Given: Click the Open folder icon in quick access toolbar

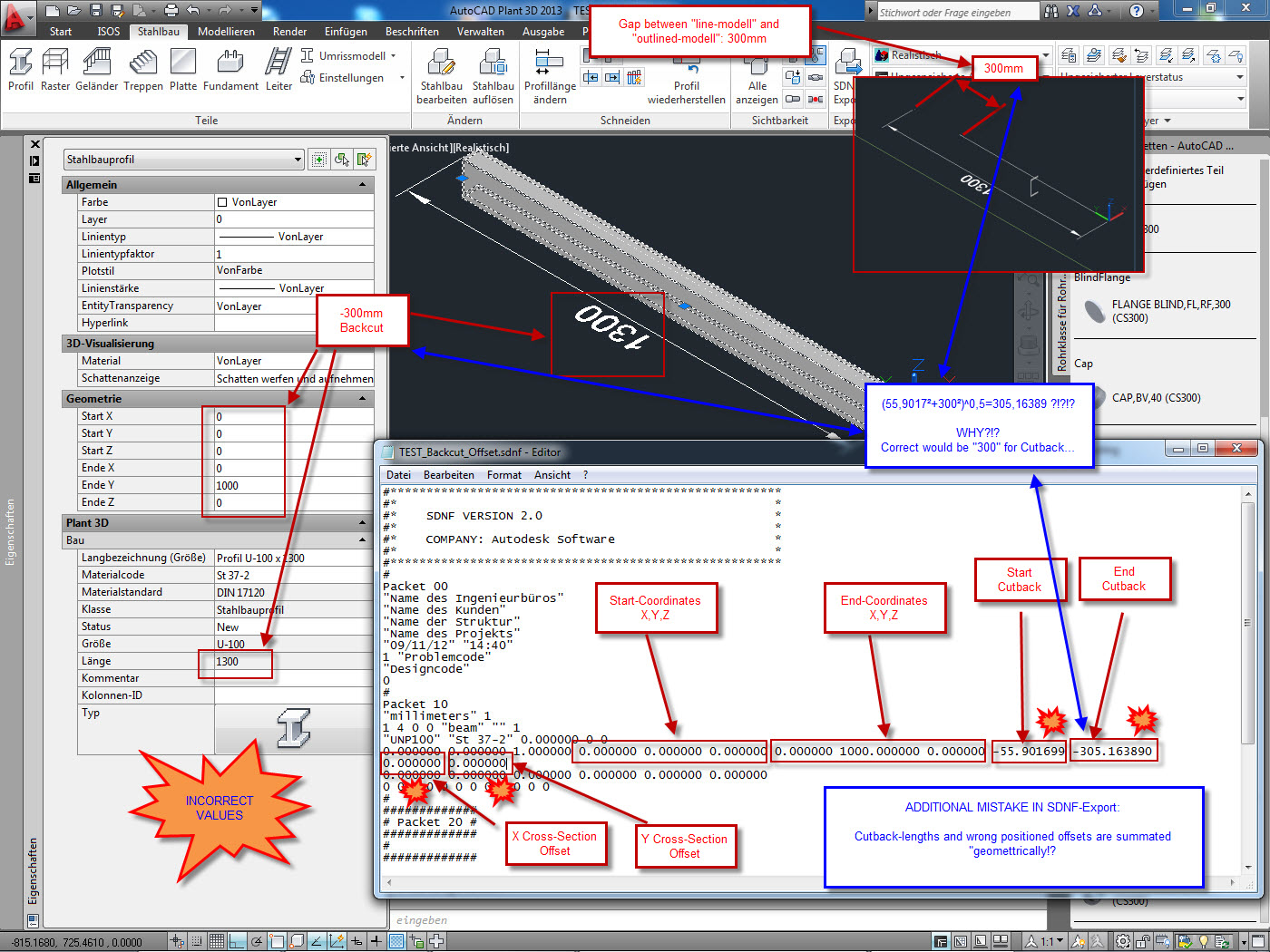Looking at the screenshot, I should pos(75,11).
